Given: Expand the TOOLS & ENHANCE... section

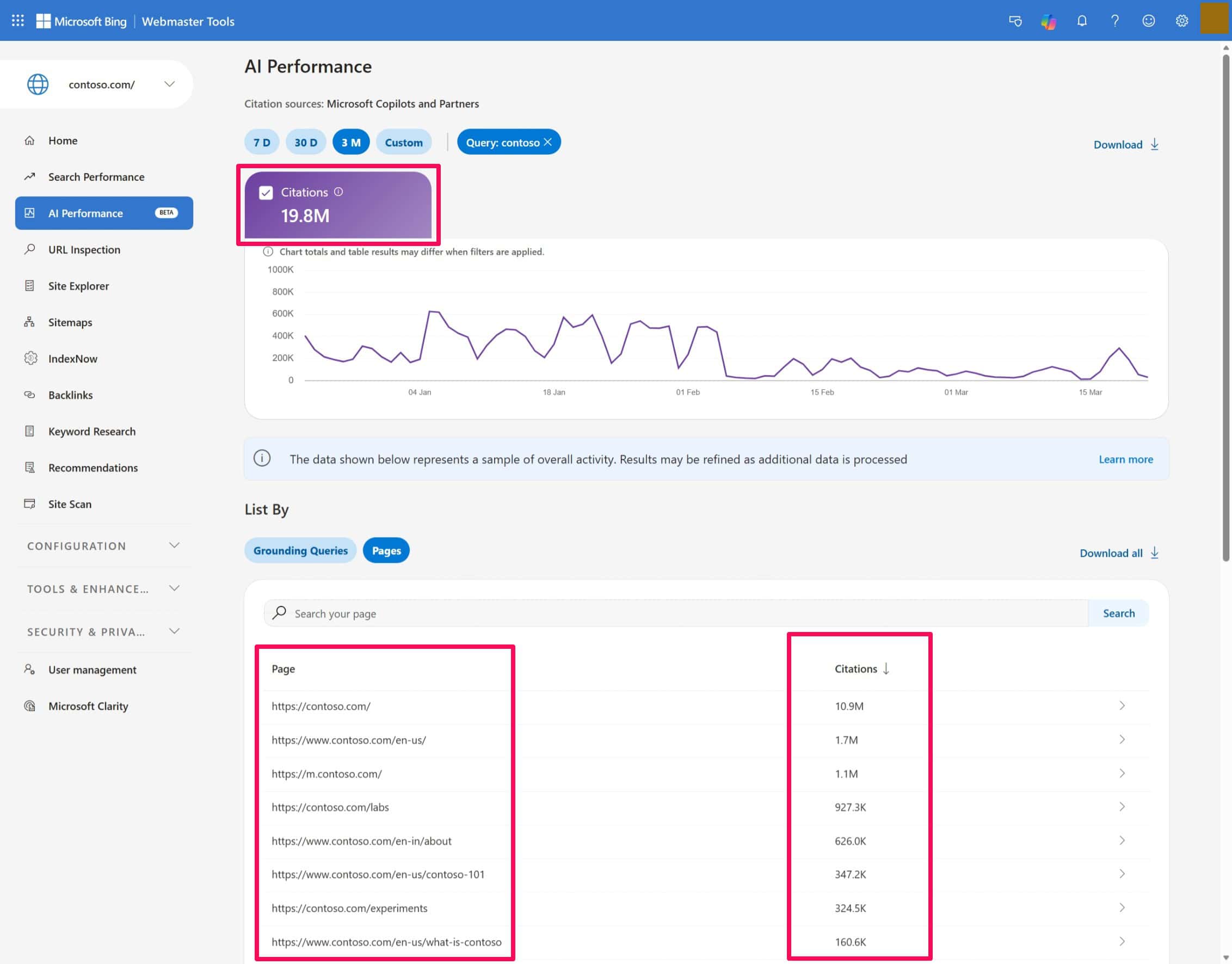Looking at the screenshot, I should 104,588.
